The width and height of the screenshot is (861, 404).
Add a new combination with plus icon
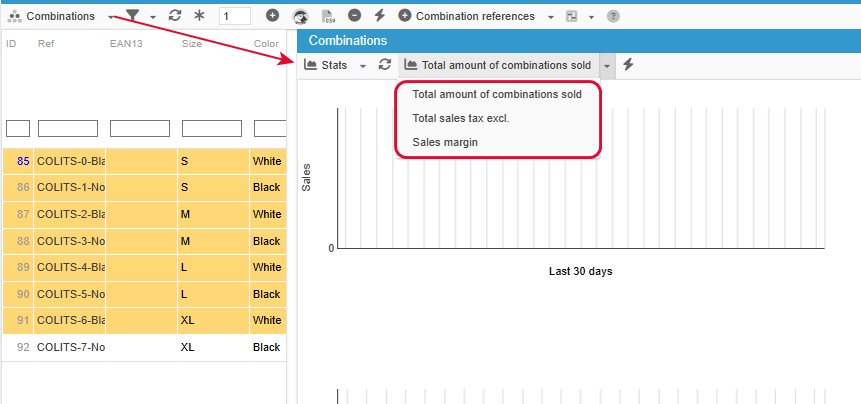(272, 16)
